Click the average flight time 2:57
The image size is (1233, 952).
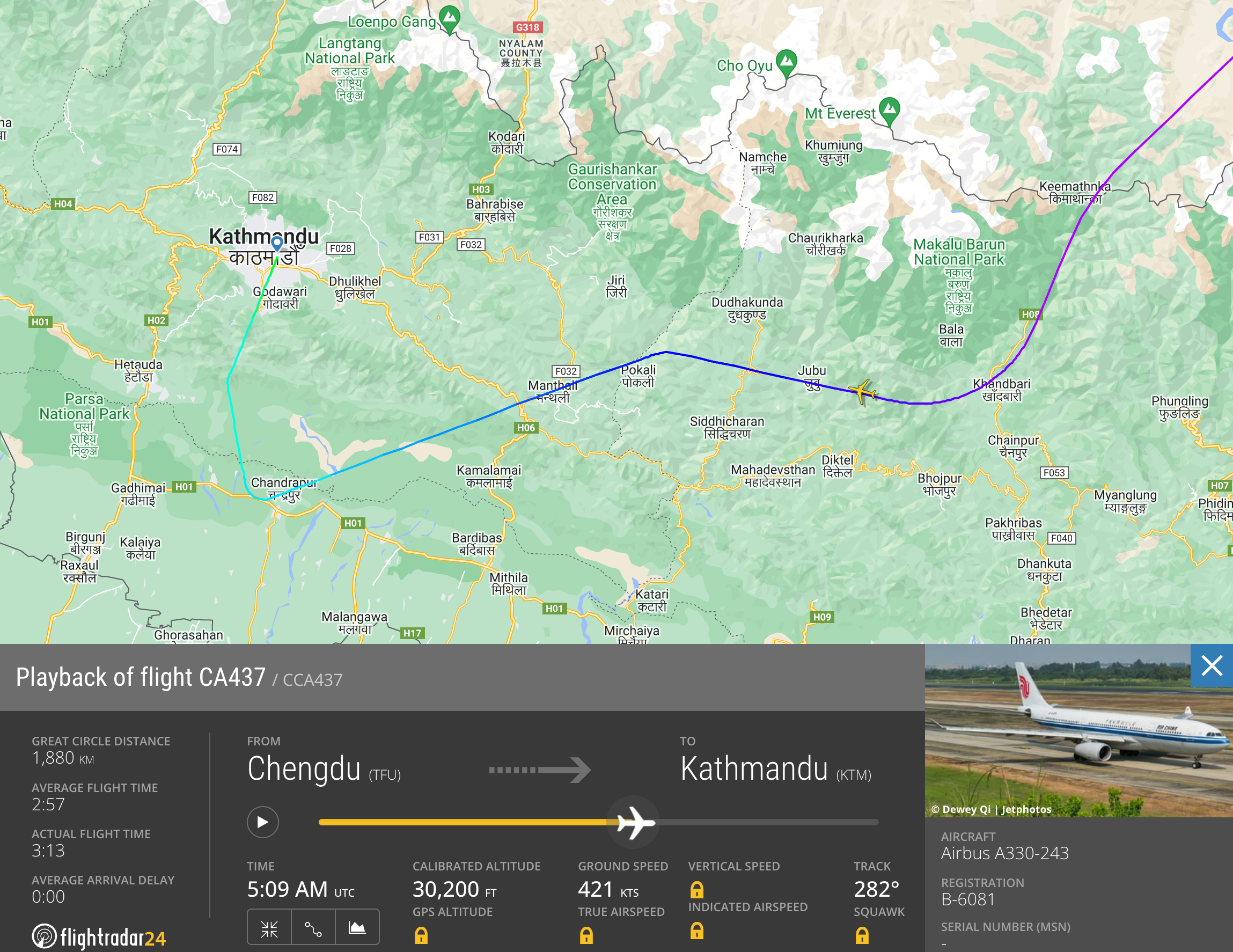click(x=48, y=804)
